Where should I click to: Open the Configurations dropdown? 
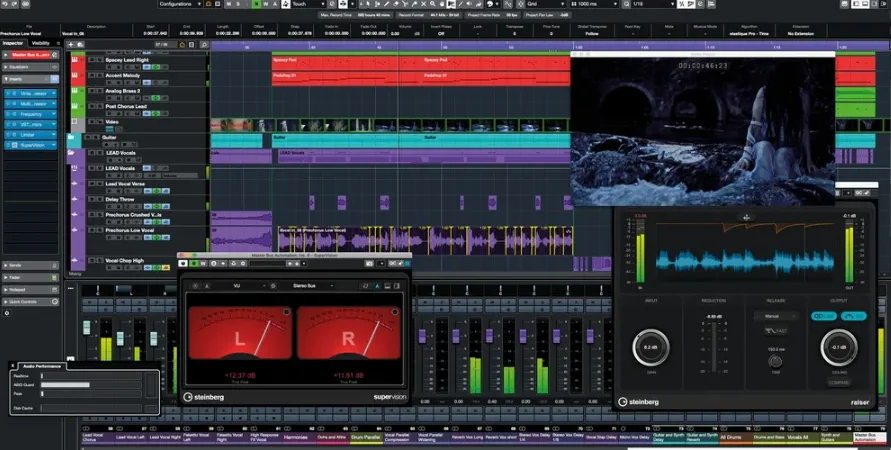(180, 4)
